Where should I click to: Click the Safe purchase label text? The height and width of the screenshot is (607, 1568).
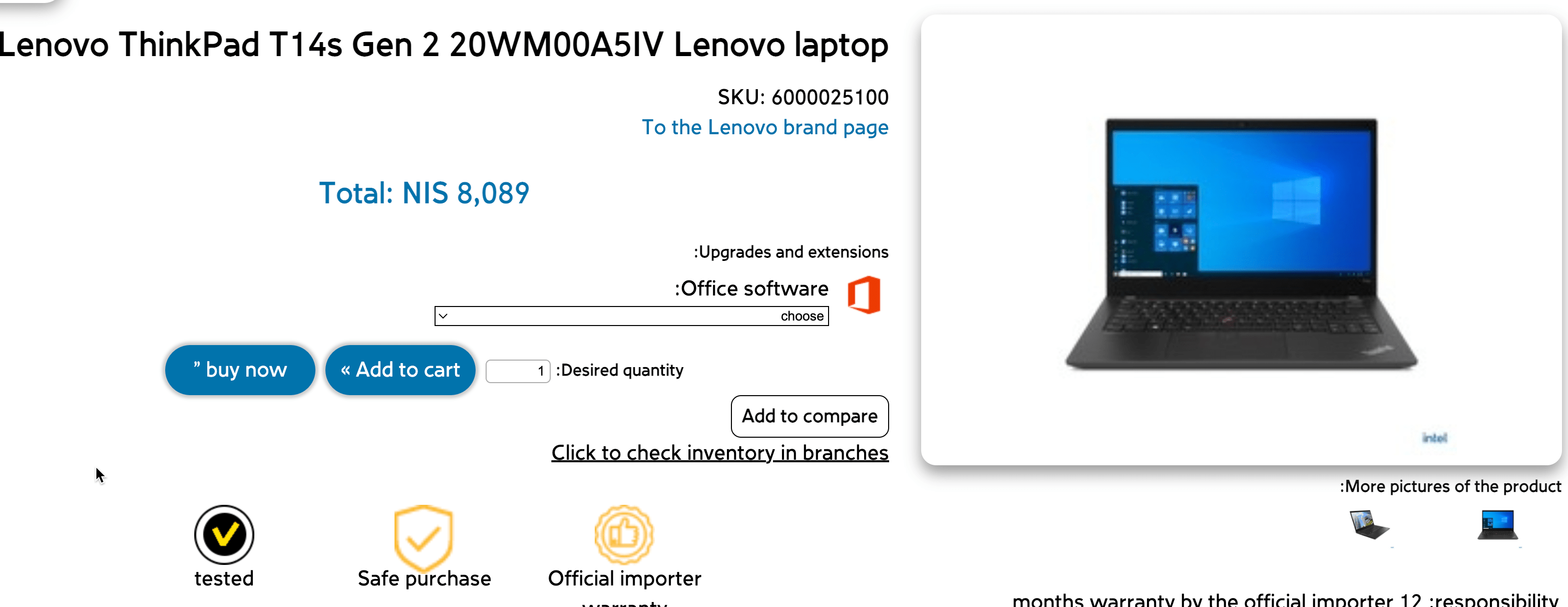click(424, 578)
